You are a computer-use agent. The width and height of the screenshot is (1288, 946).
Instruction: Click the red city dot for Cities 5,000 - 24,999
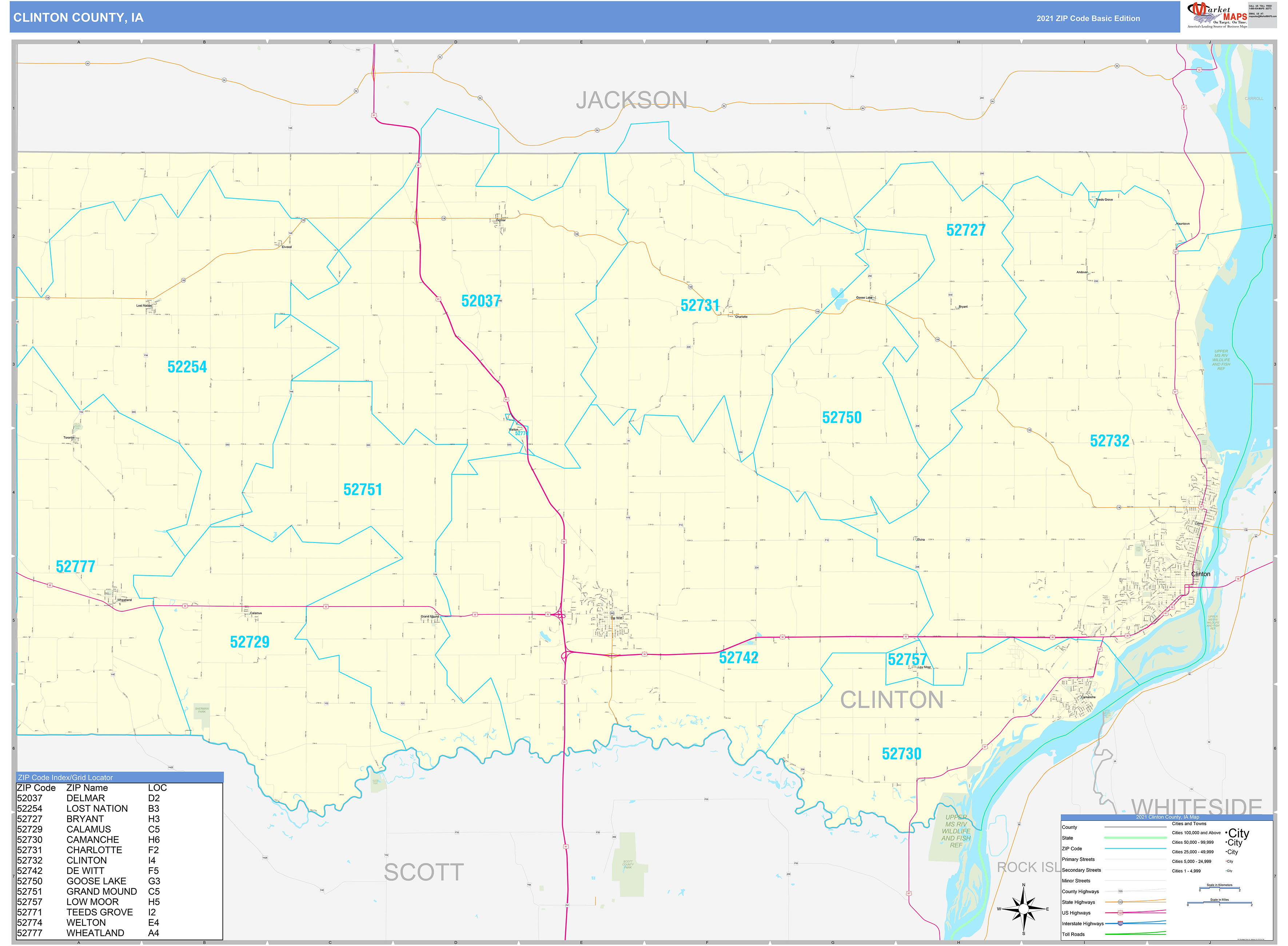tap(1226, 861)
